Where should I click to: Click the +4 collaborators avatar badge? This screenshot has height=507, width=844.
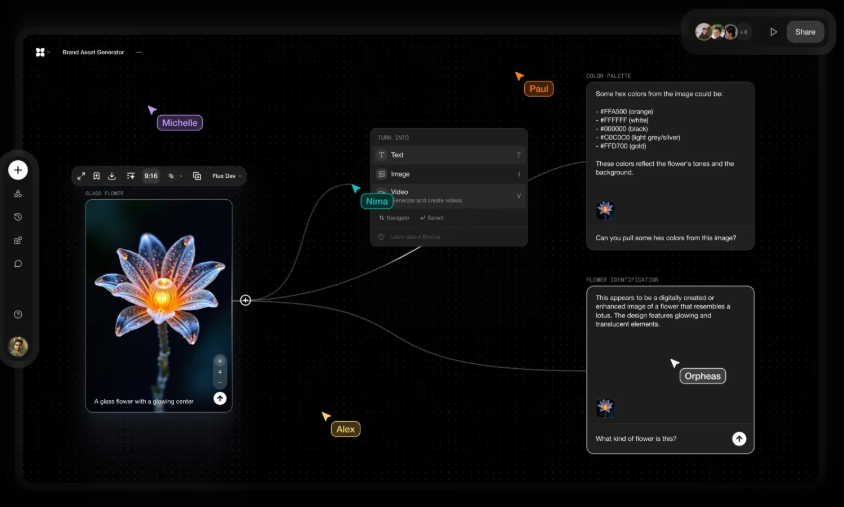tap(743, 32)
